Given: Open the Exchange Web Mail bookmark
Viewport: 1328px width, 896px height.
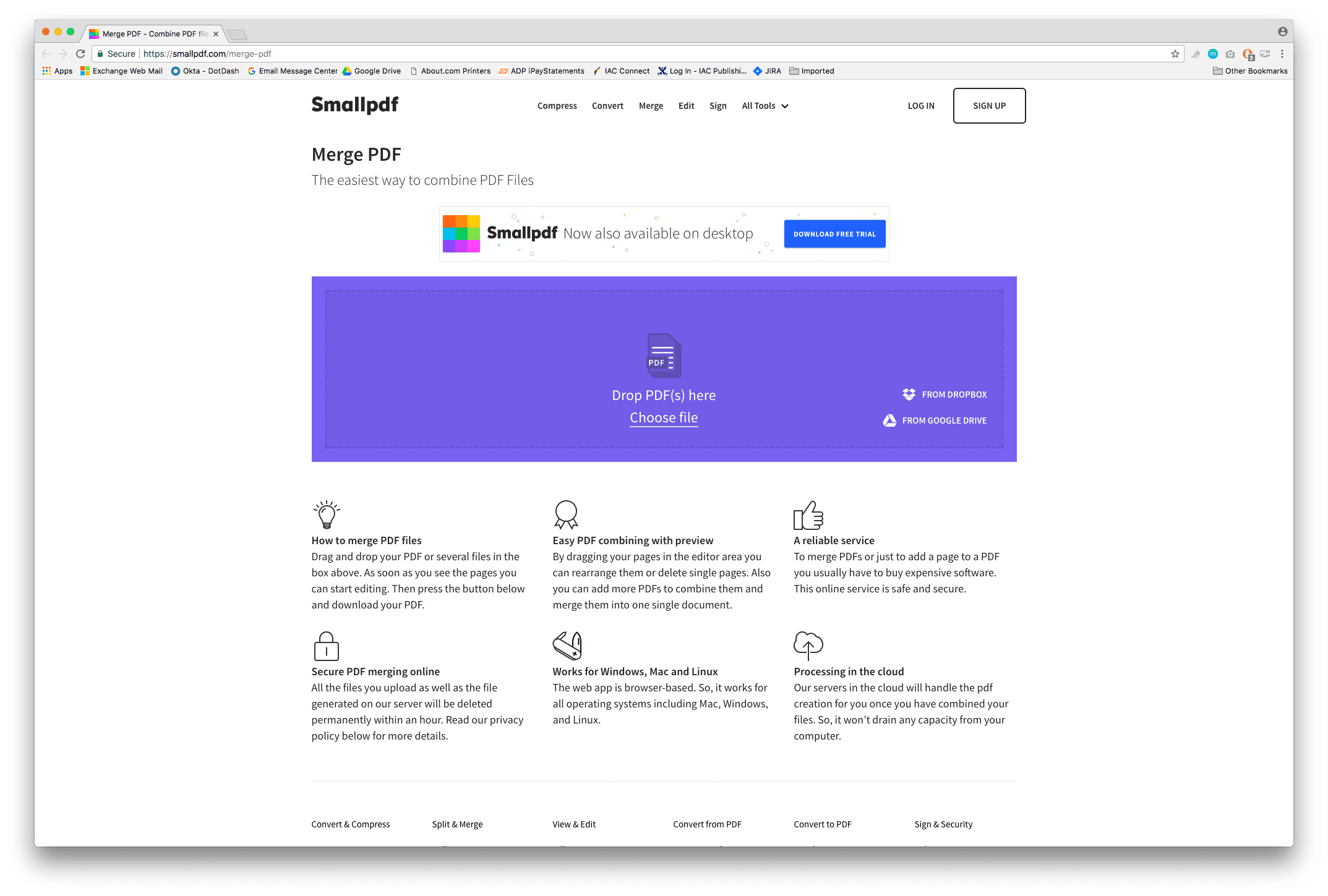Looking at the screenshot, I should [x=122, y=71].
